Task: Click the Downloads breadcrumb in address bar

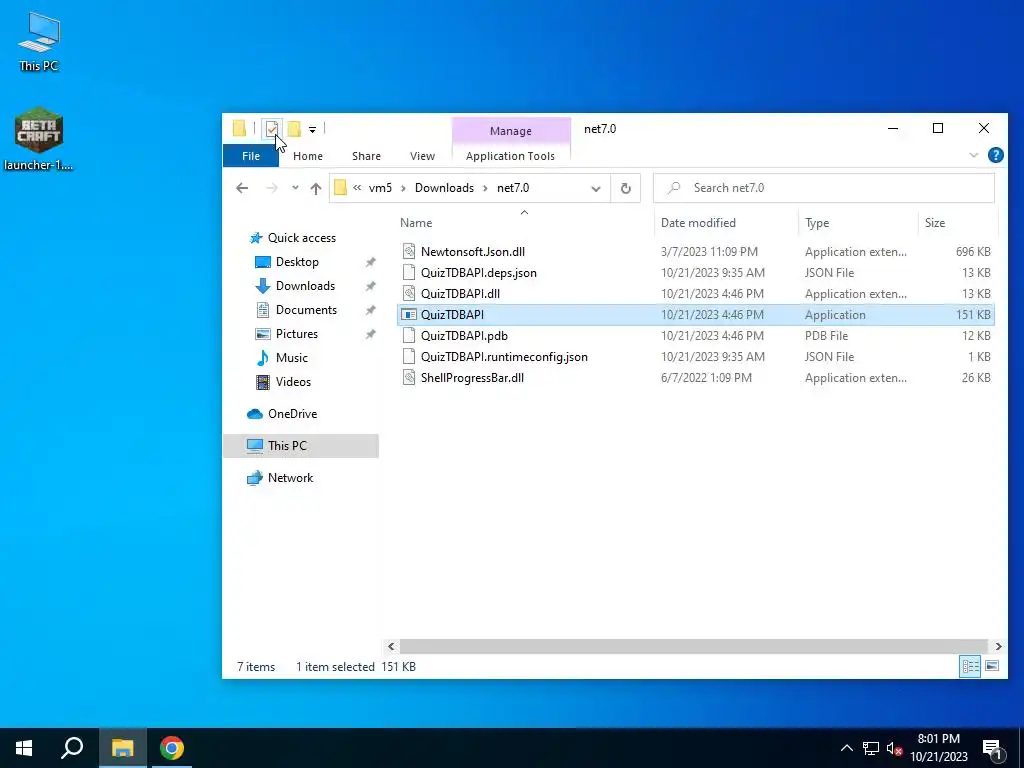Action: (444, 188)
